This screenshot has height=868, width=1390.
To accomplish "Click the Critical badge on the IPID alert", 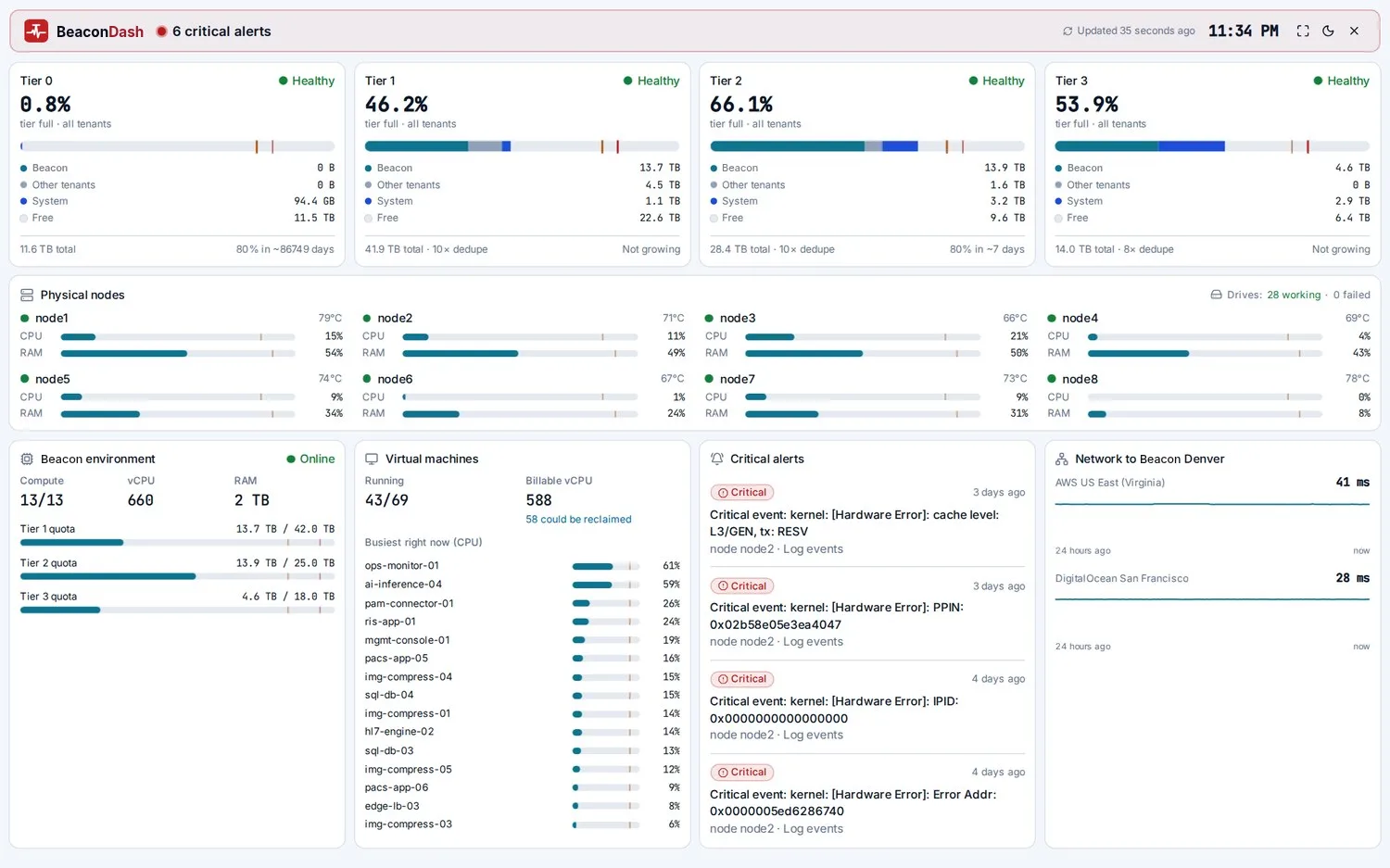I will [x=742, y=679].
